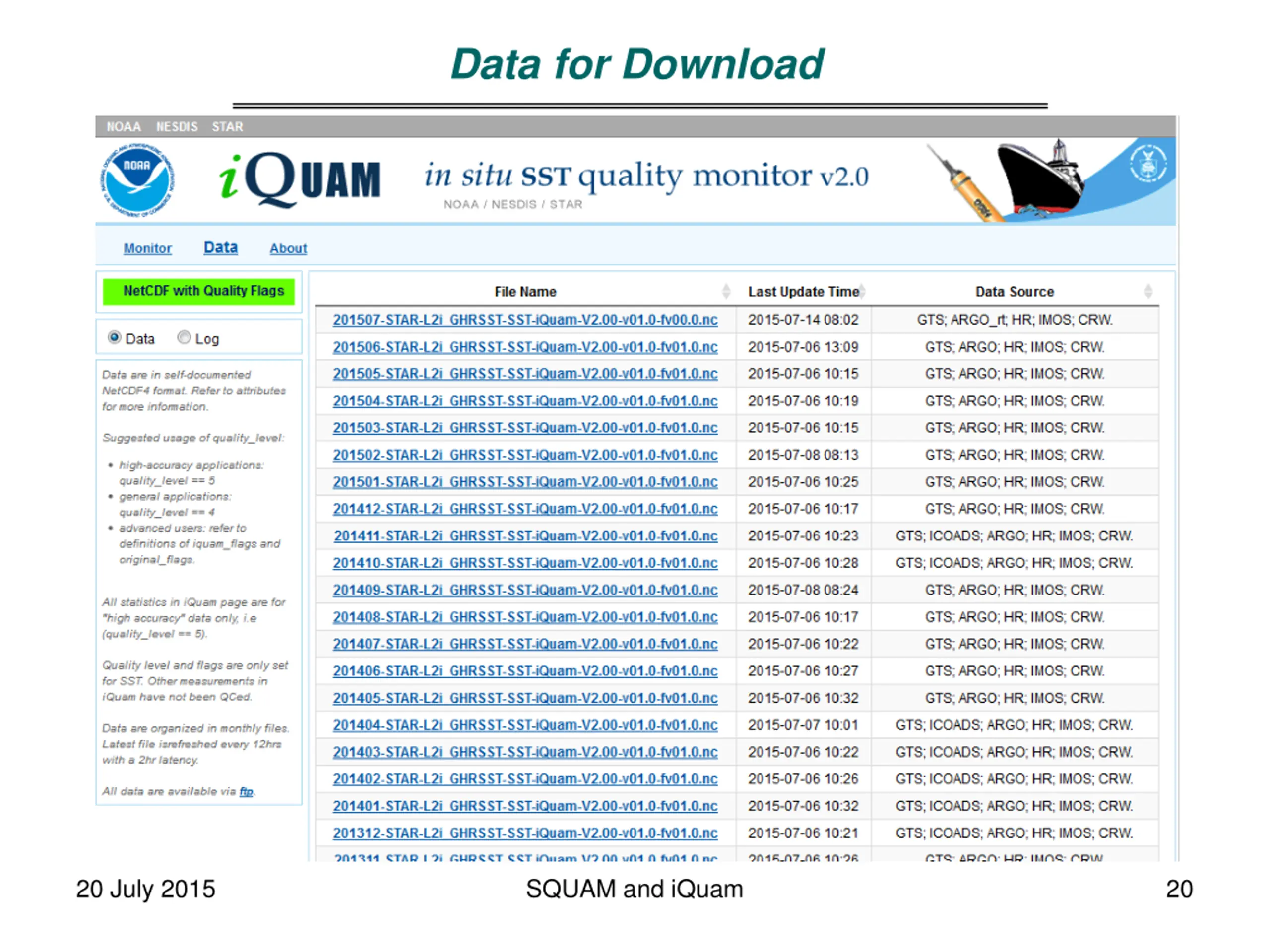Download the 201408 iQuam netCDF file
The width and height of the screenshot is (1270, 952).
click(525, 617)
